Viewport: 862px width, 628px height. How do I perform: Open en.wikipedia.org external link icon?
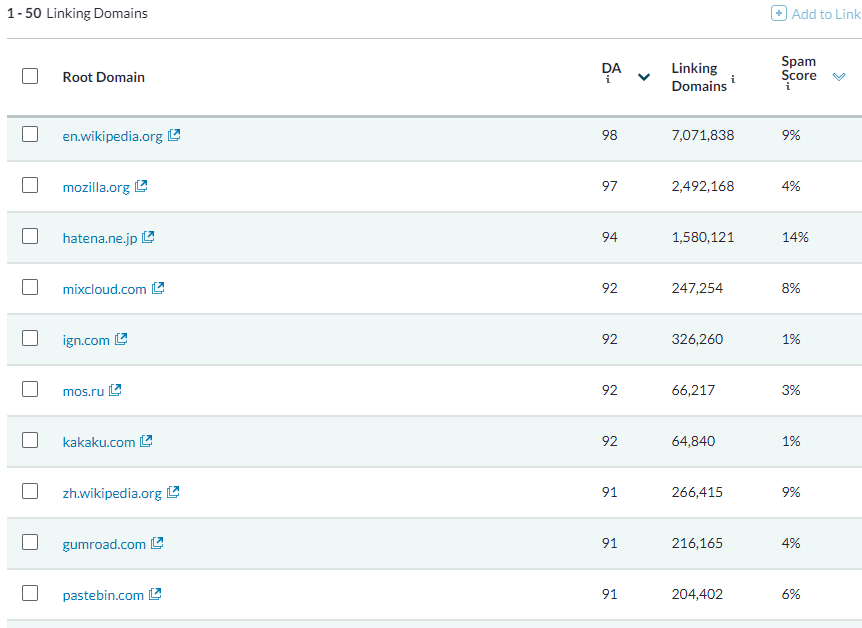point(174,135)
